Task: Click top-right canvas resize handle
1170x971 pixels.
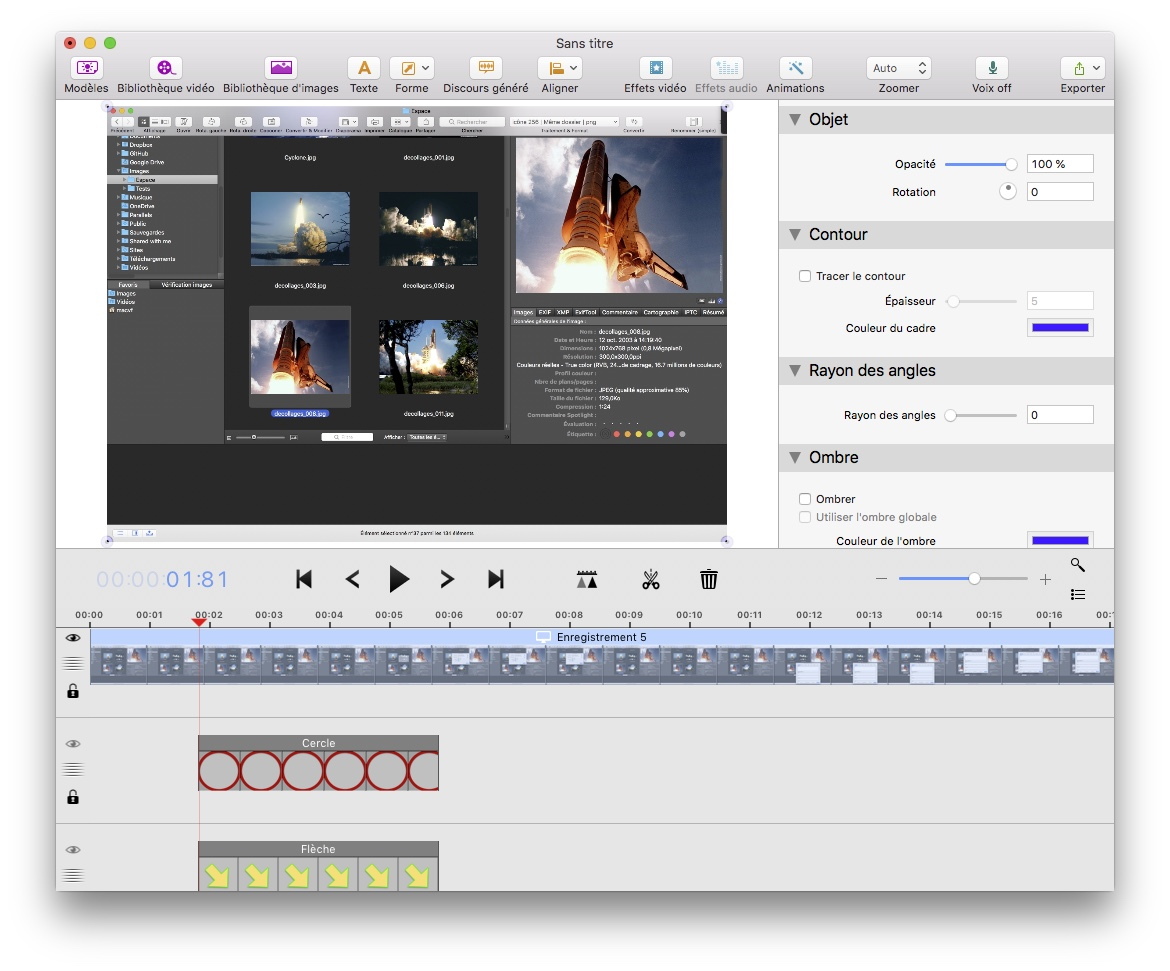Action: [x=726, y=107]
